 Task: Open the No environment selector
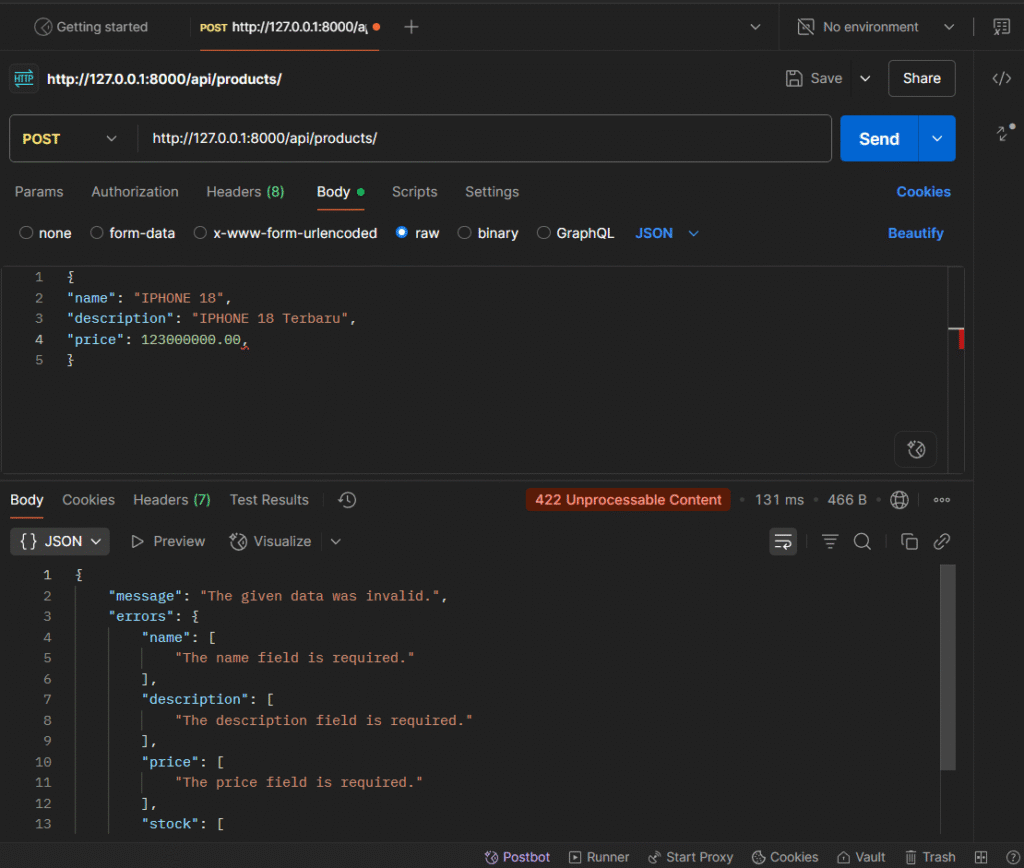[876, 27]
